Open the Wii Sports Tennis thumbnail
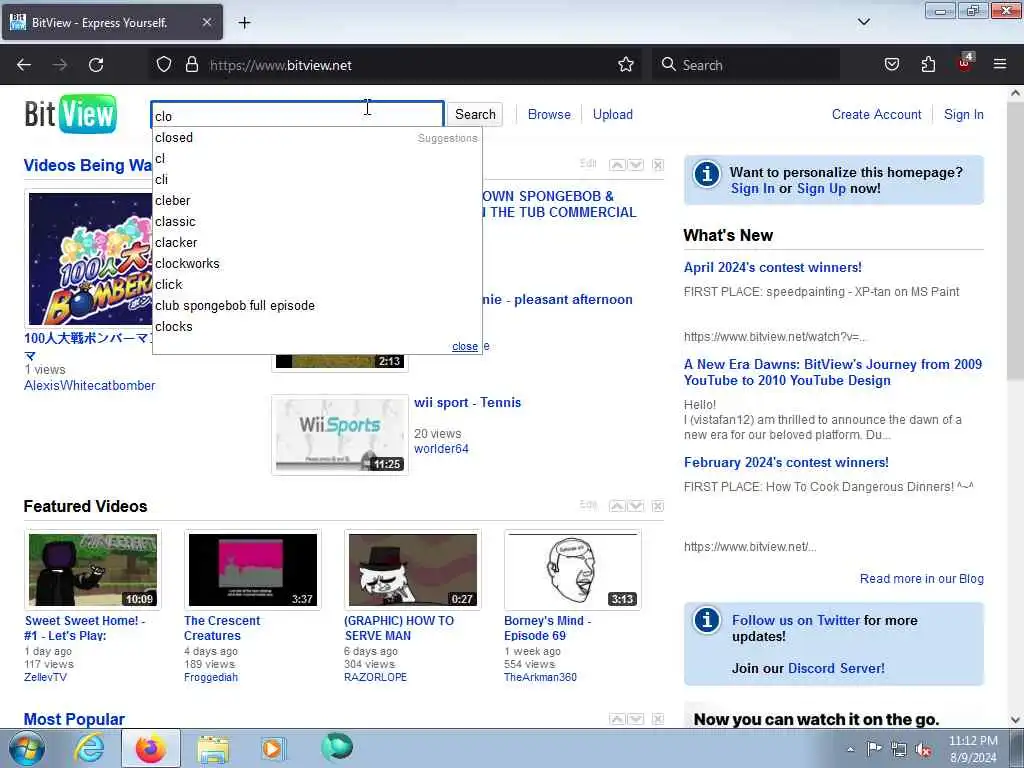 (x=340, y=434)
